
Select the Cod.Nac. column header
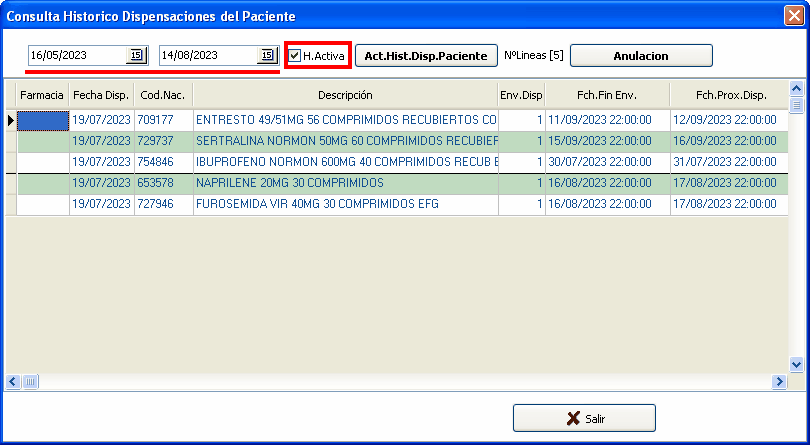(x=163, y=95)
